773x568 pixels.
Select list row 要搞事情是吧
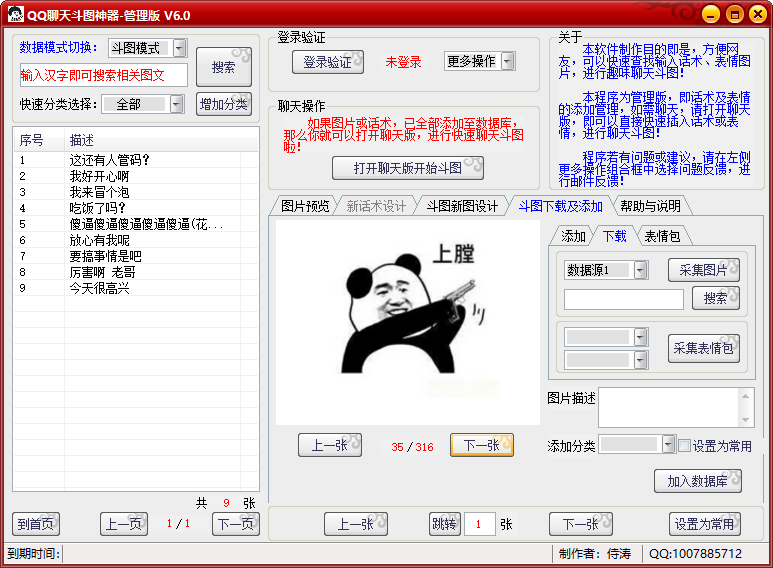click(x=136, y=255)
